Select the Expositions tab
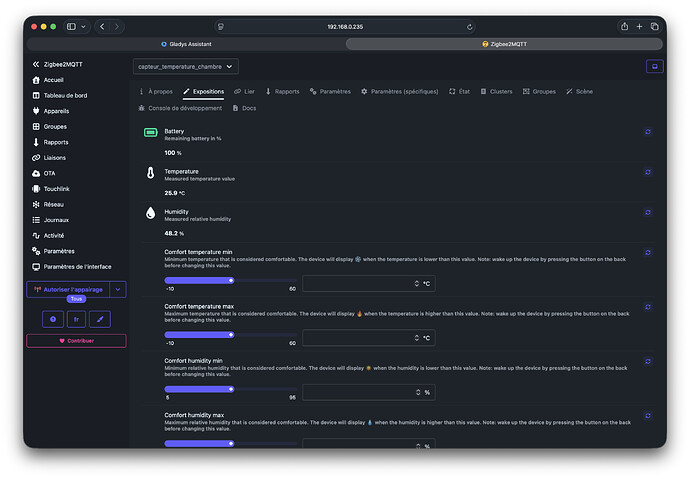 point(204,91)
